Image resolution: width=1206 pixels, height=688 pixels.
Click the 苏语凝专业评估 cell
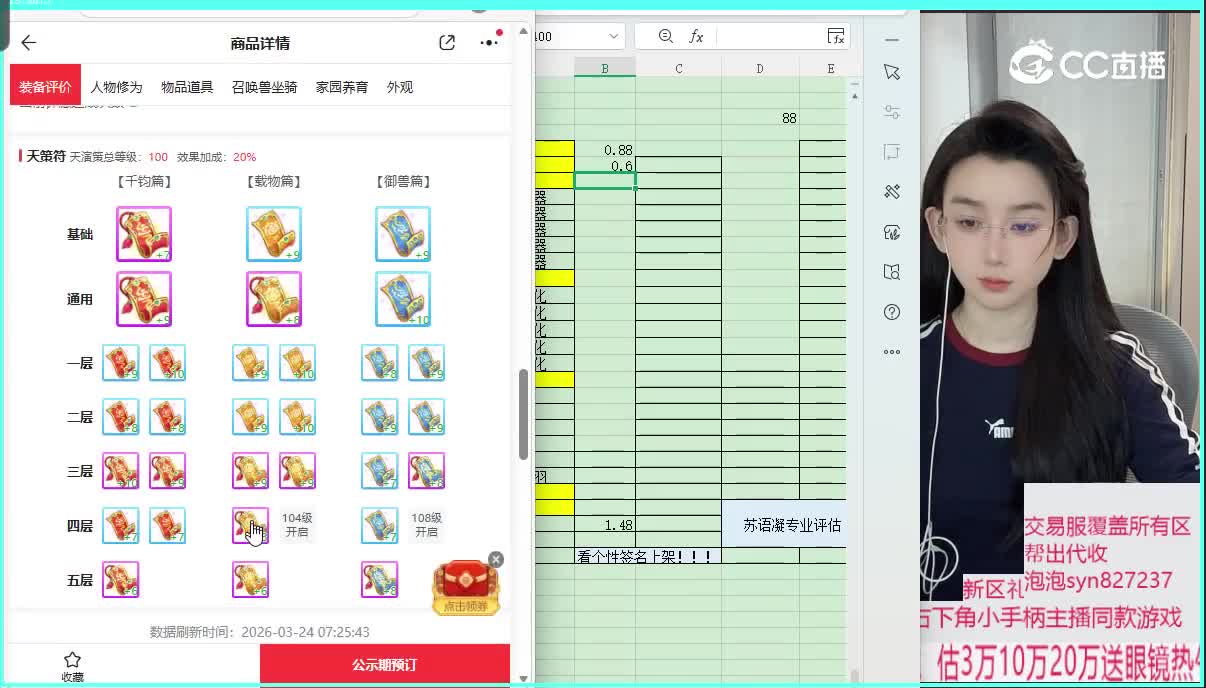(784, 525)
